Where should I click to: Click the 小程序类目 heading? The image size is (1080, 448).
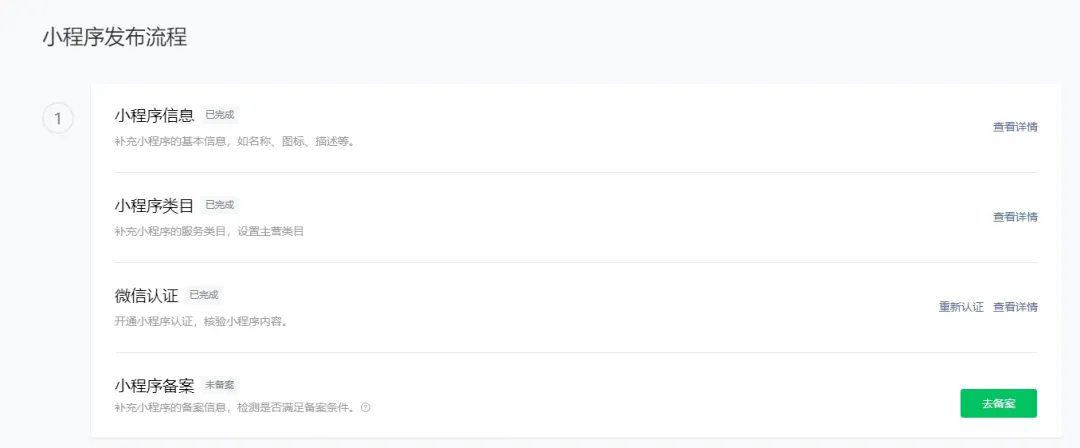coord(154,205)
